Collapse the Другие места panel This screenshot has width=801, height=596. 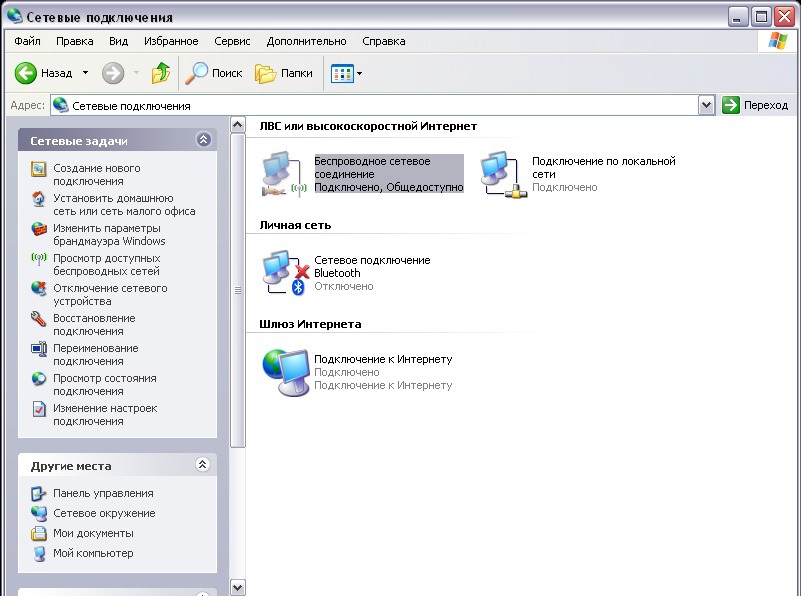pyautogui.click(x=203, y=465)
